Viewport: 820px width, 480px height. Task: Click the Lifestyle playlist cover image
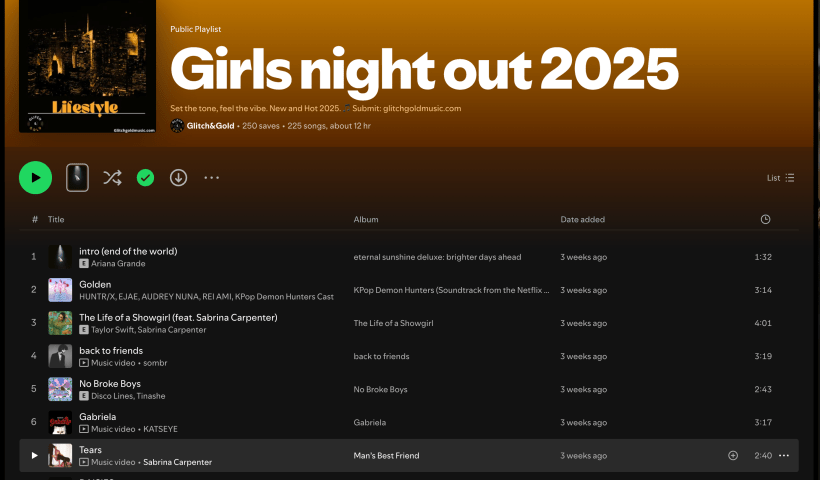click(87, 68)
